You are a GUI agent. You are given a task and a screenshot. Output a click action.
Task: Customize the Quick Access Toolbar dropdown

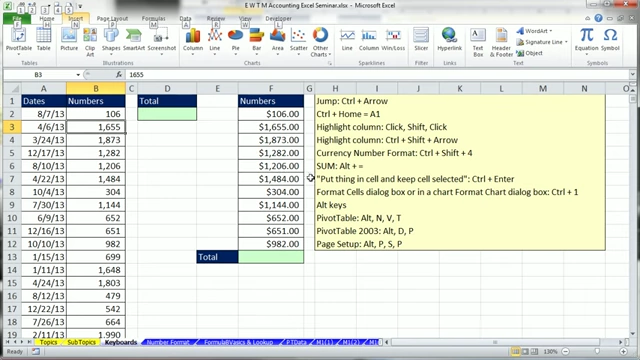pyautogui.click(x=80, y=6)
